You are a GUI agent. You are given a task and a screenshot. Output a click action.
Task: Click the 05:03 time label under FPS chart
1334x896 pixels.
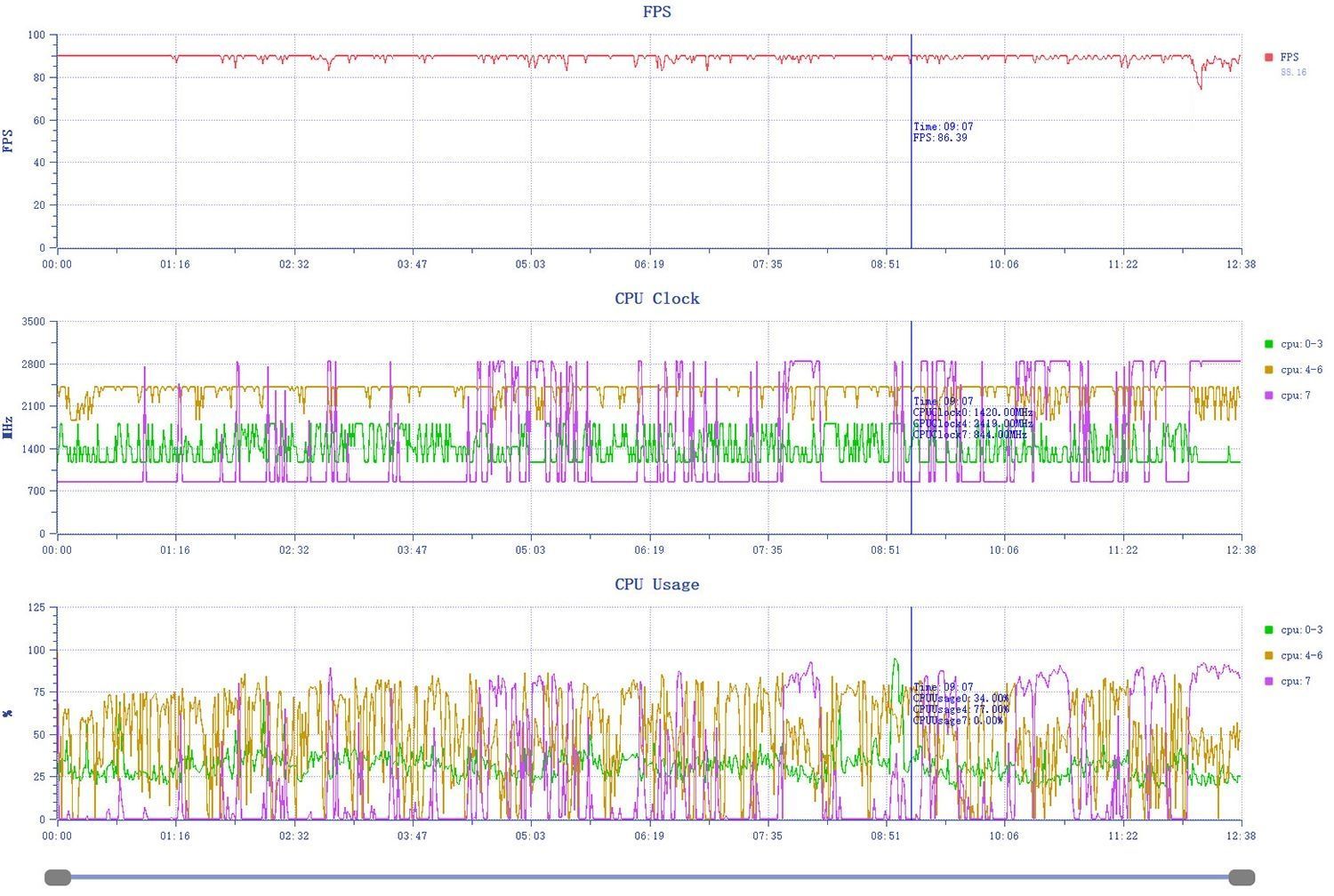(x=531, y=264)
